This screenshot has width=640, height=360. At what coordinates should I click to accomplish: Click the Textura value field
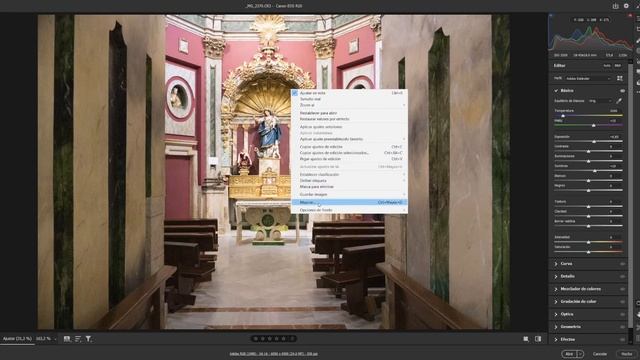tap(614, 202)
